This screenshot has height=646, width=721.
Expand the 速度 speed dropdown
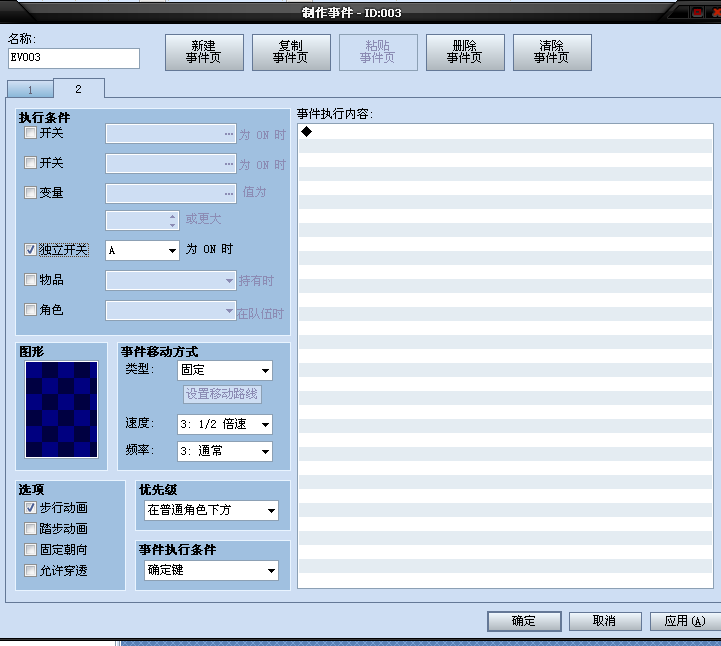[x=224, y=424]
